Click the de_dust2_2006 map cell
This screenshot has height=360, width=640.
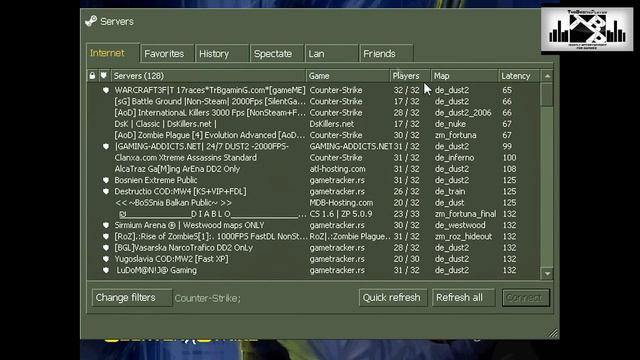point(463,113)
